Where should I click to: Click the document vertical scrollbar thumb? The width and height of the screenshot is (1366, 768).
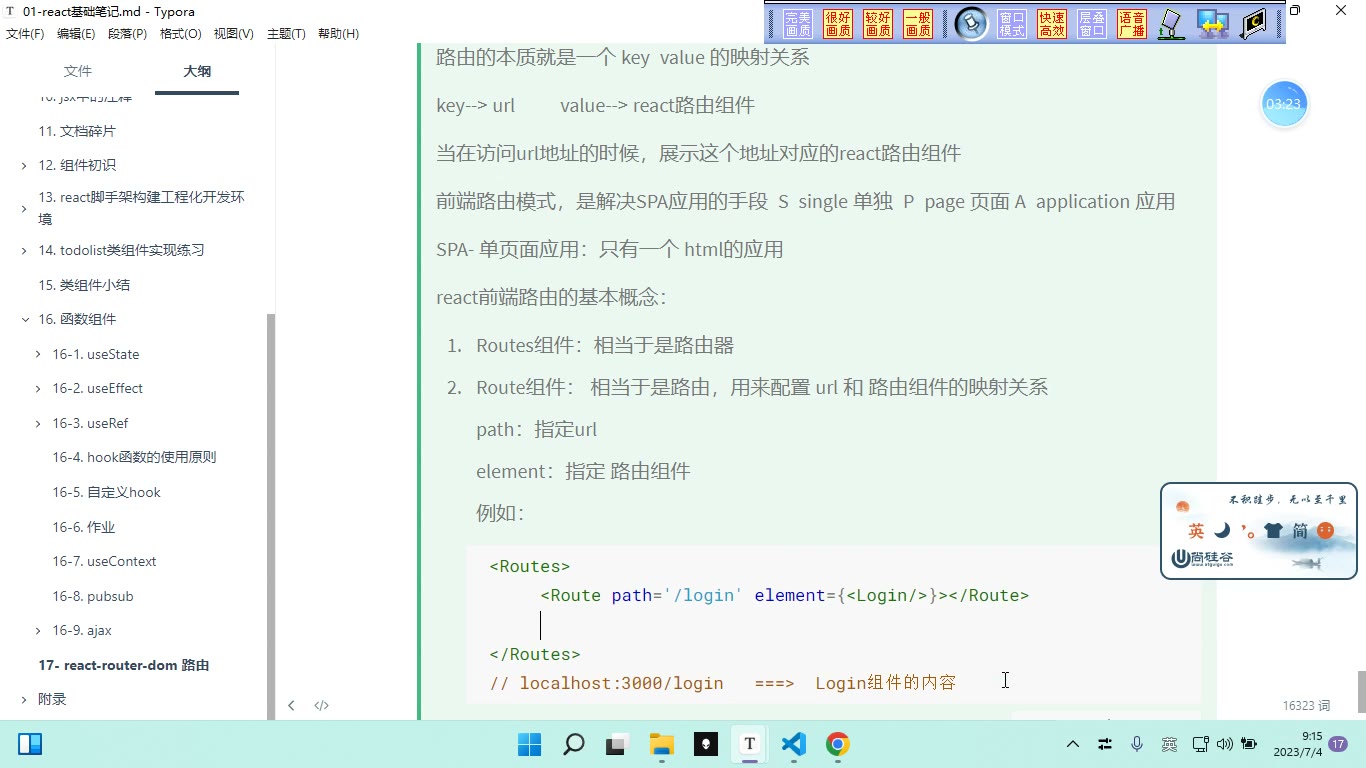(1361, 691)
